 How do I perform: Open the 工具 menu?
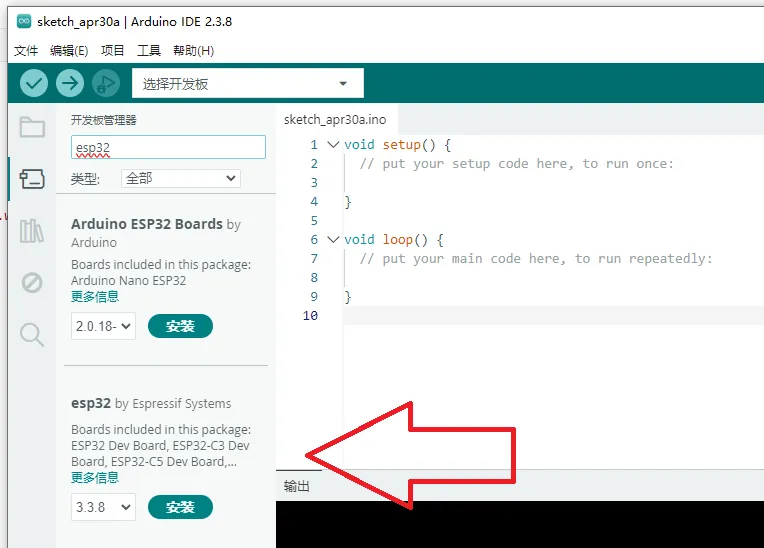click(148, 50)
